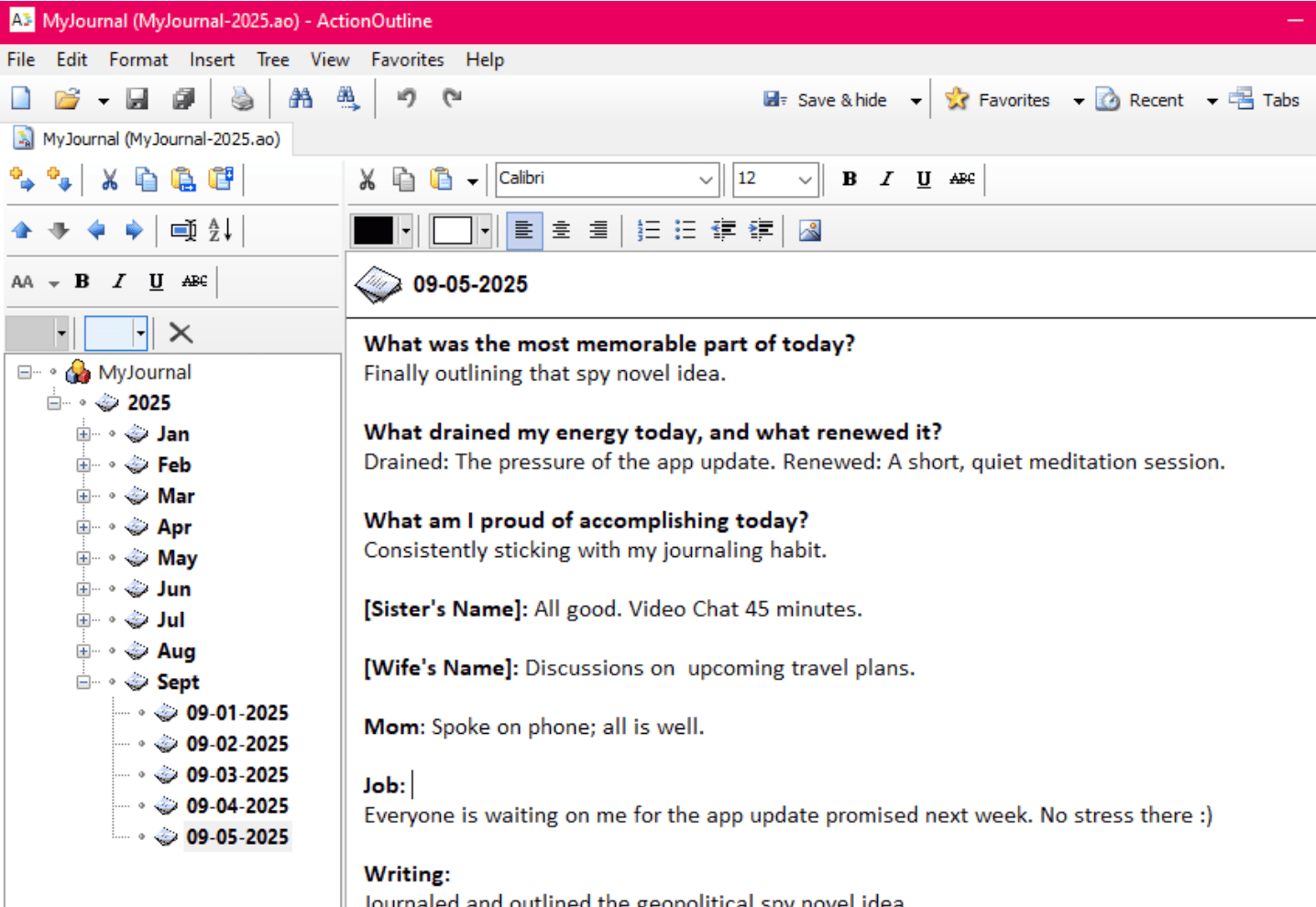This screenshot has width=1316, height=907.
Task: Click the black text color swatch
Action: point(374,231)
